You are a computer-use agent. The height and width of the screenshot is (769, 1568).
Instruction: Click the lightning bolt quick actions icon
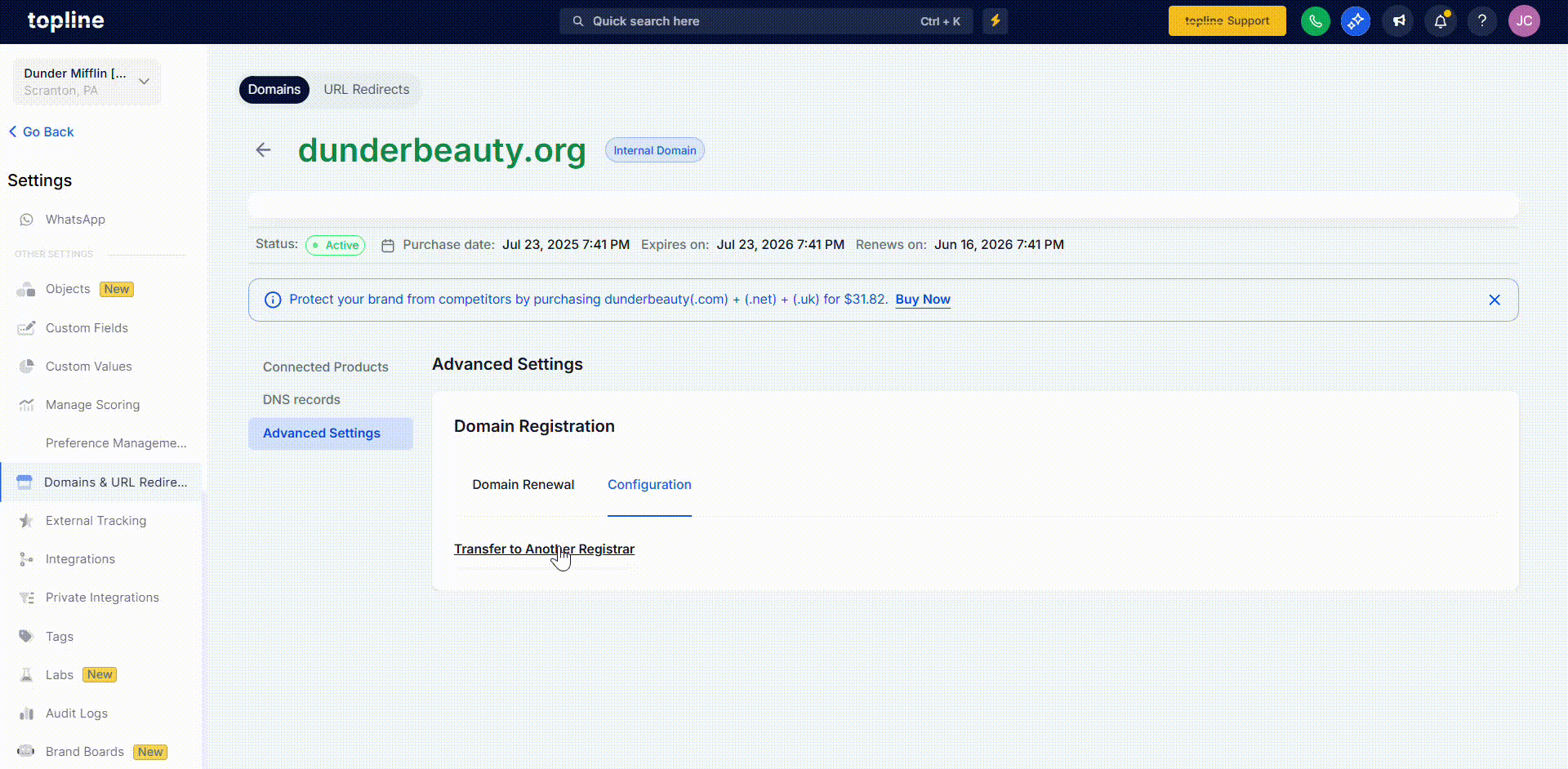coord(995,21)
